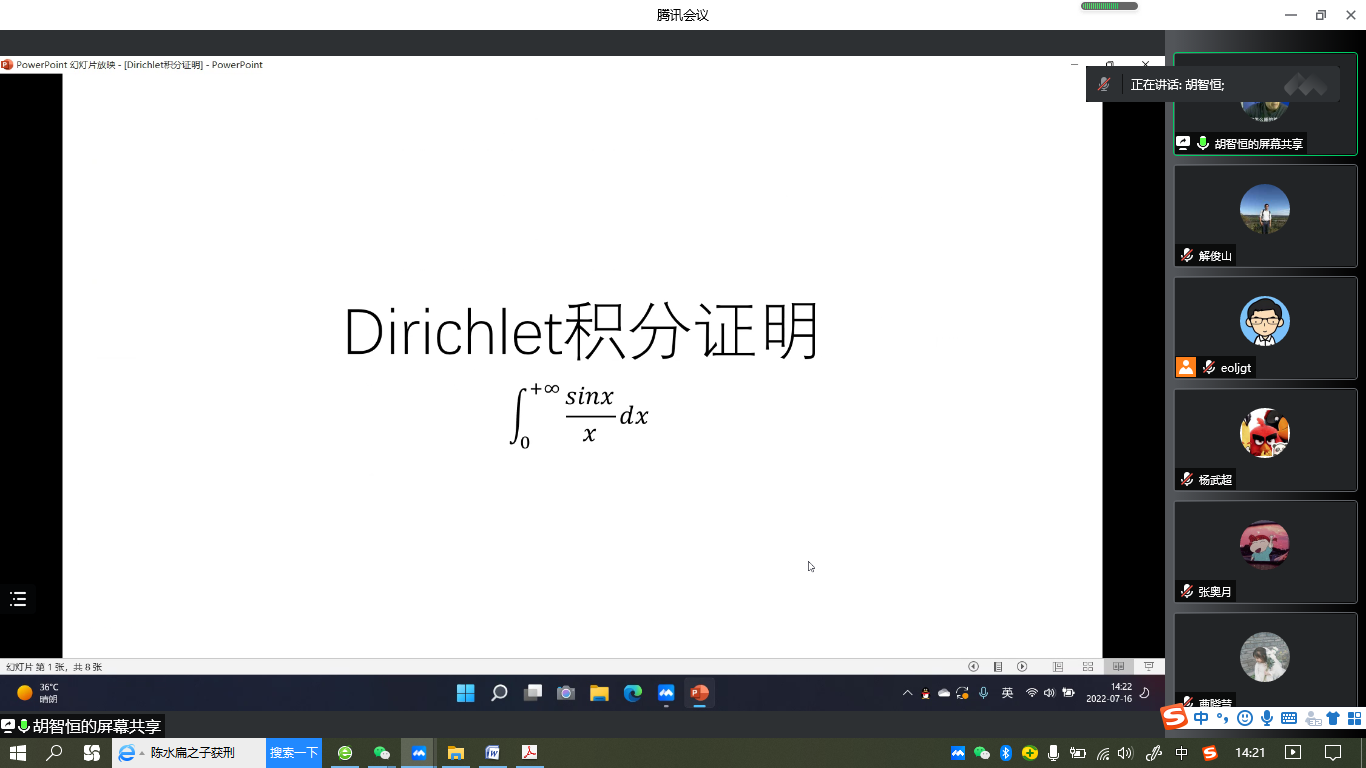Viewport: 1366px width, 768px height.
Task: Open the notification center on taskbar
Action: (1333, 753)
